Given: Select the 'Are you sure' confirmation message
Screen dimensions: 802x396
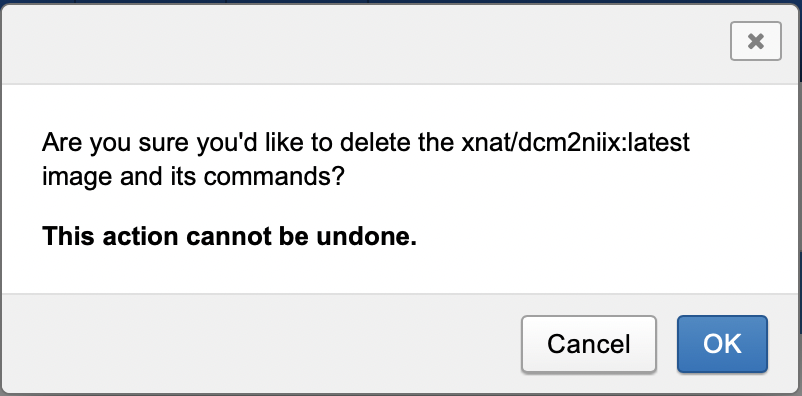Looking at the screenshot, I should [x=366, y=160].
